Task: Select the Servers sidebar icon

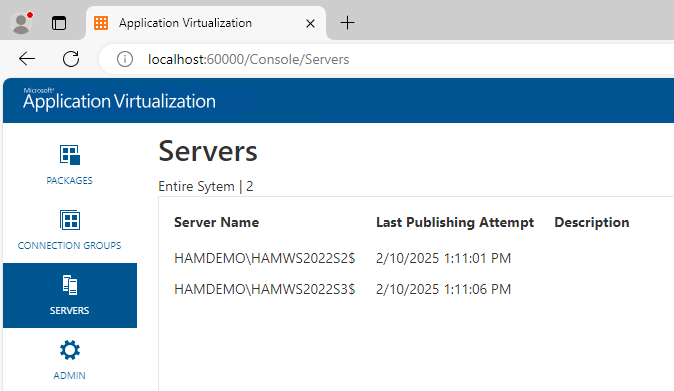Action: pyautogui.click(x=70, y=285)
